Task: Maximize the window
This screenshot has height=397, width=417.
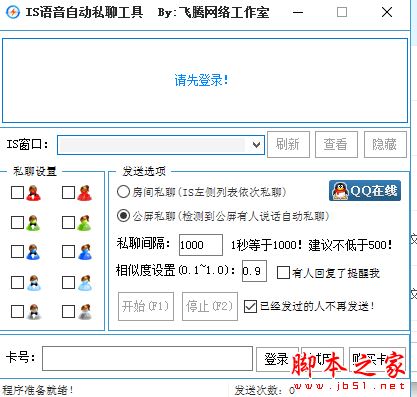Action: 342,13
